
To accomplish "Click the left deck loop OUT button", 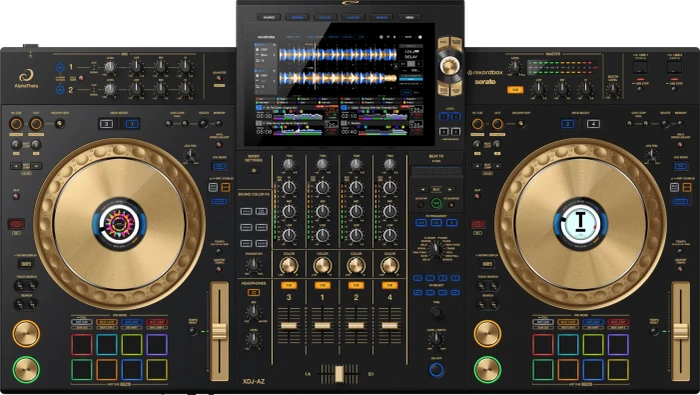I will tap(36, 124).
